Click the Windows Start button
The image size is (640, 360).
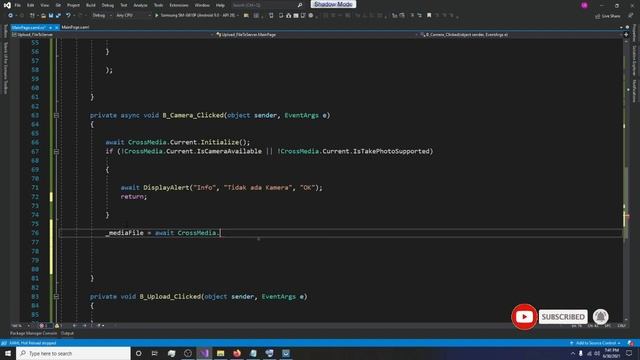(x=8, y=353)
